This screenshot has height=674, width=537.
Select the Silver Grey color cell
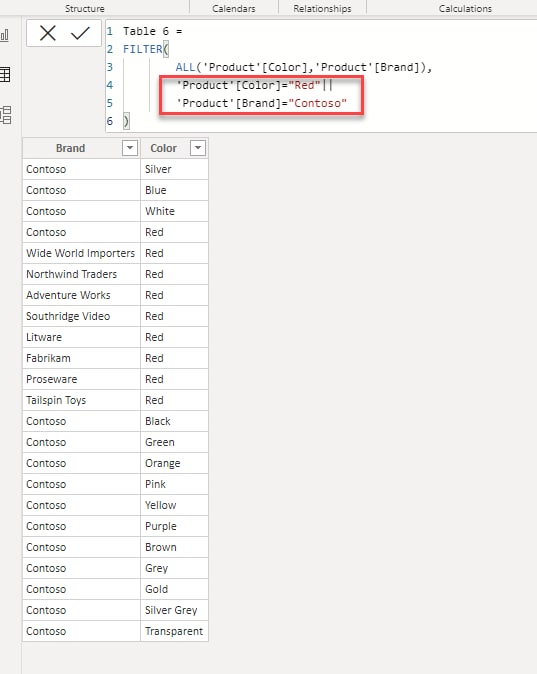tap(174, 611)
